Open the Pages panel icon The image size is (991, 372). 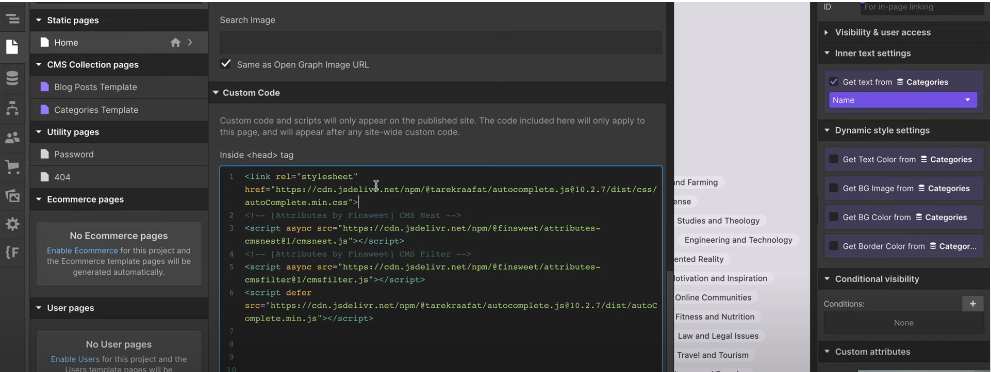12,47
